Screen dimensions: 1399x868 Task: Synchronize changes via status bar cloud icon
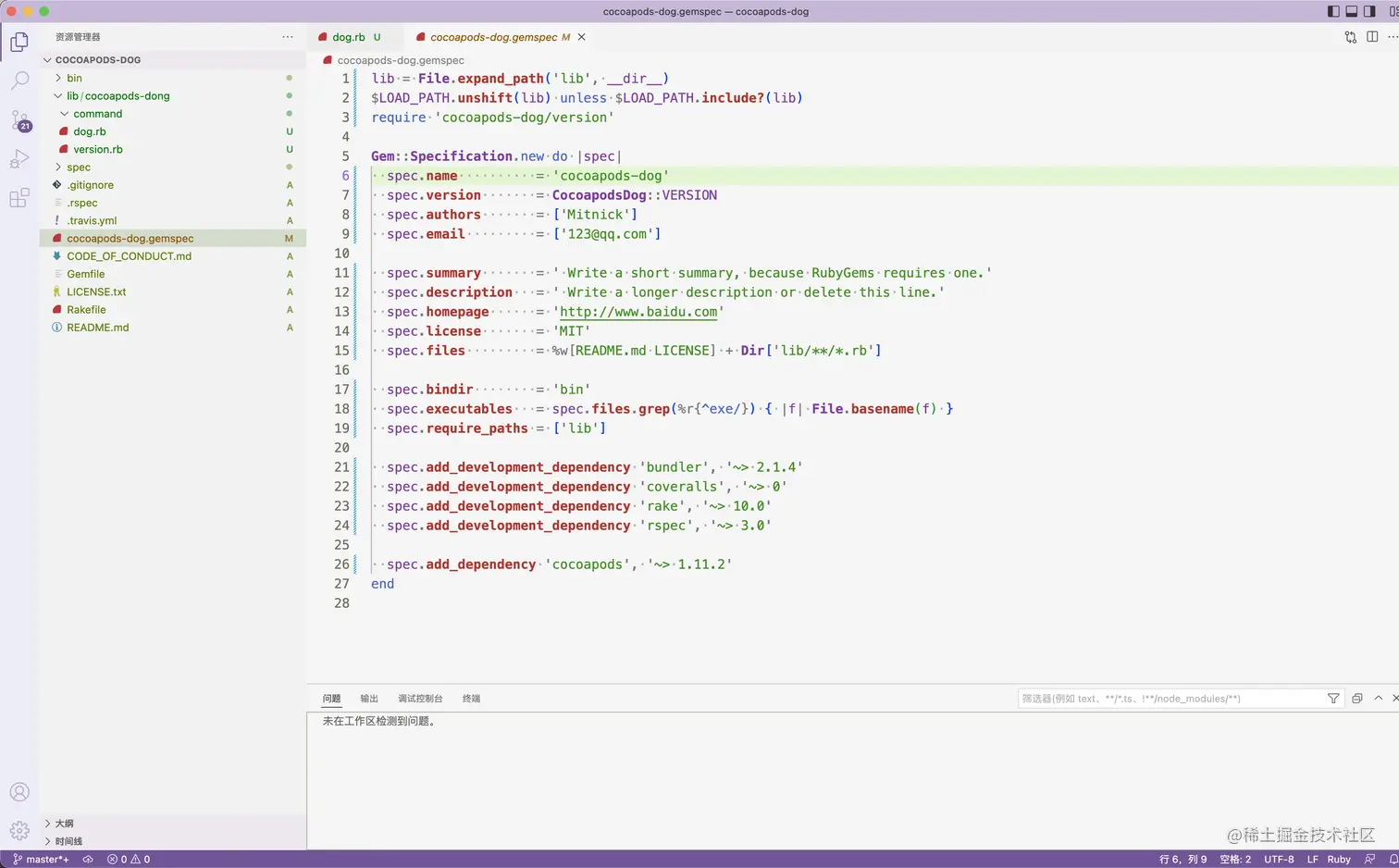click(x=88, y=860)
